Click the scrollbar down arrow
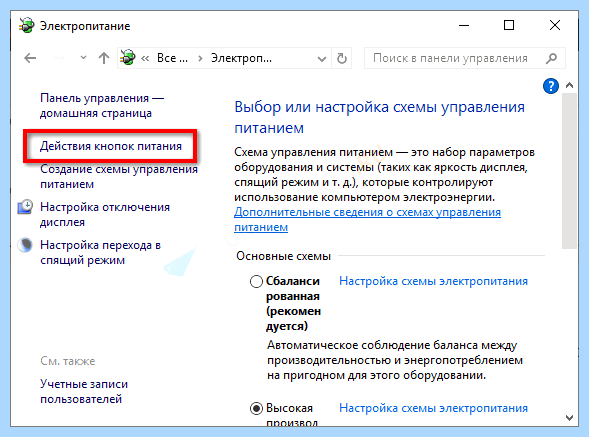Image resolution: width=589 pixels, height=437 pixels. 569,418
